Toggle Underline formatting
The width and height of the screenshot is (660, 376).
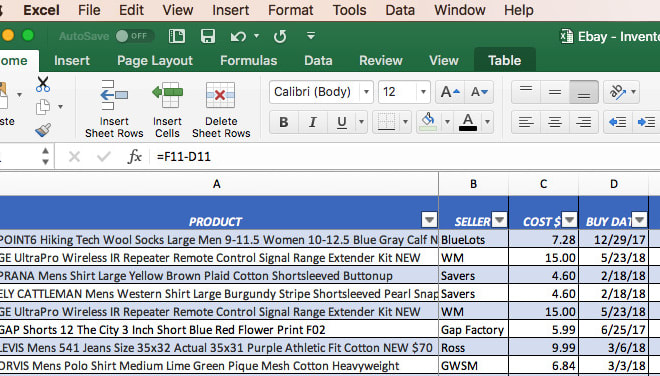[x=342, y=122]
